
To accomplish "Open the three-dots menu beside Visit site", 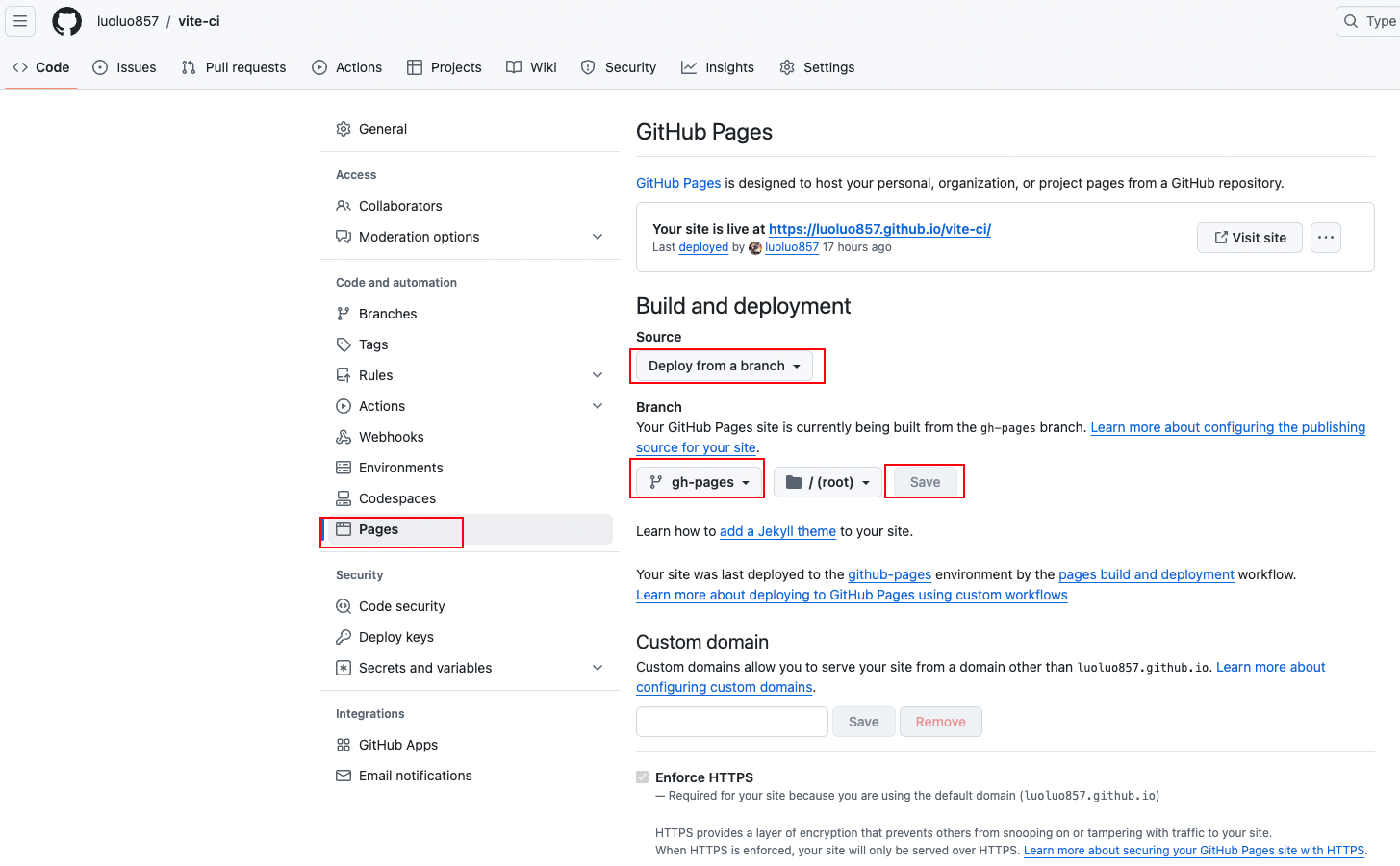I will coord(1326,238).
